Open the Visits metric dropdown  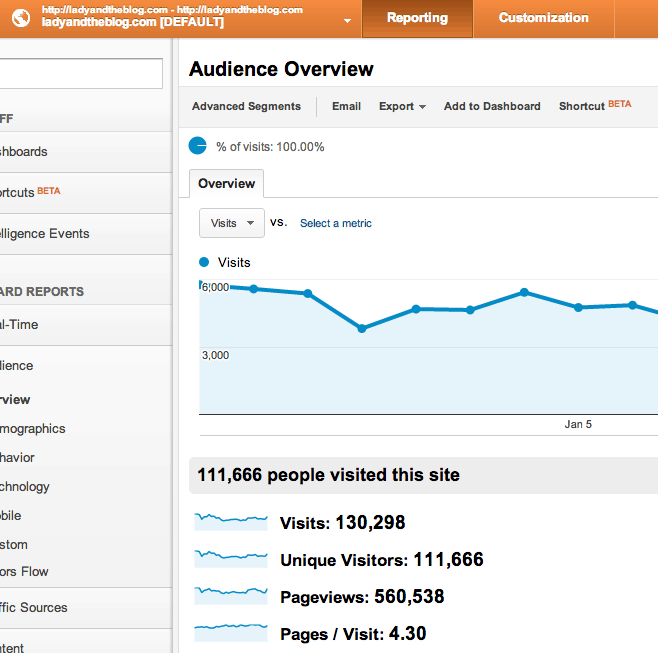(232, 223)
